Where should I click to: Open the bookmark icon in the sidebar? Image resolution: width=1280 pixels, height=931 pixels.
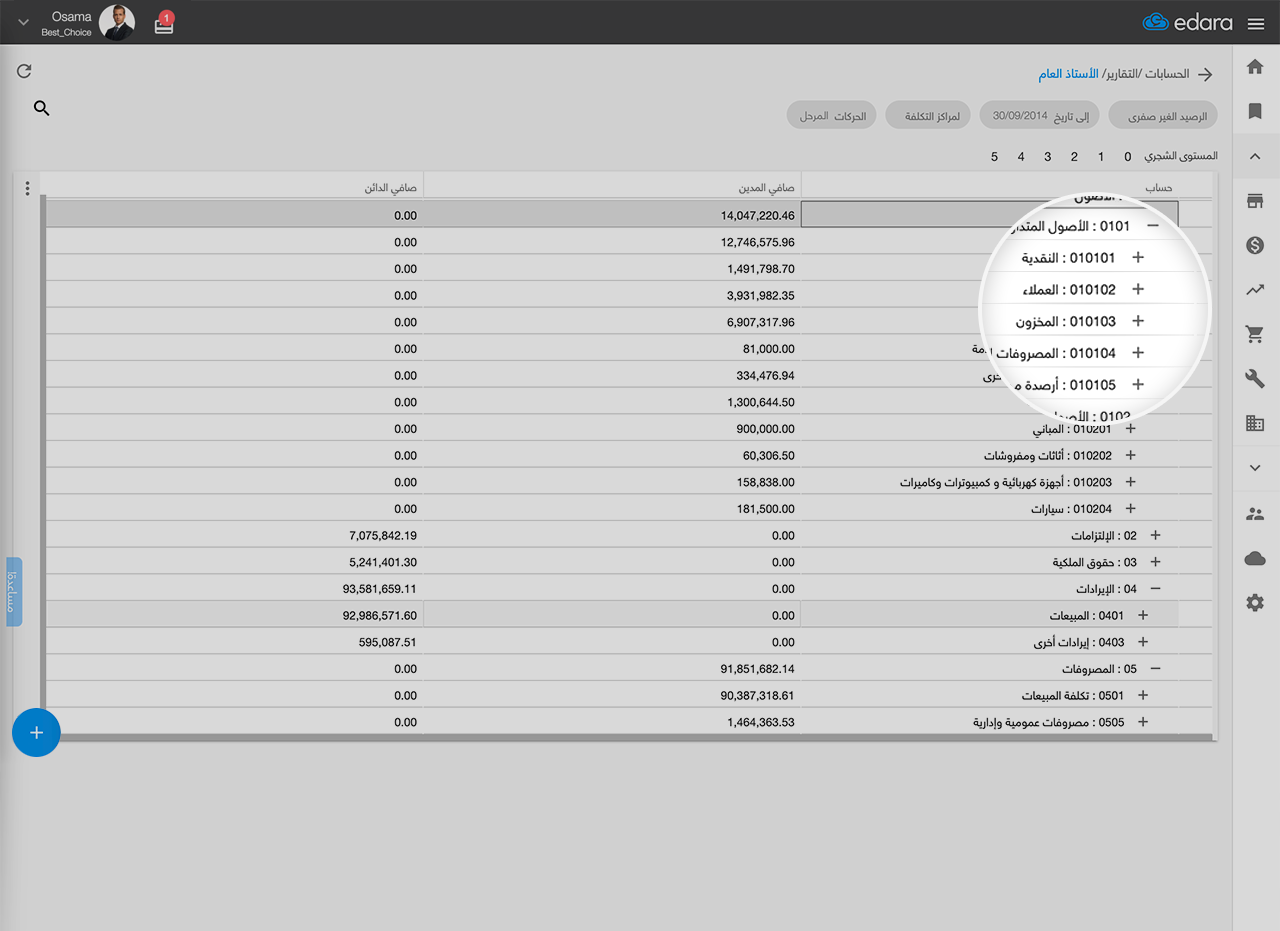point(1255,111)
